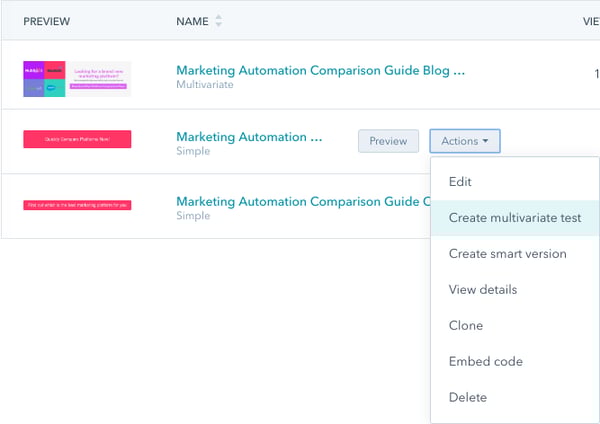Open the truncated Marketing Automation link in second row
This screenshot has height=424, width=600.
click(249, 136)
